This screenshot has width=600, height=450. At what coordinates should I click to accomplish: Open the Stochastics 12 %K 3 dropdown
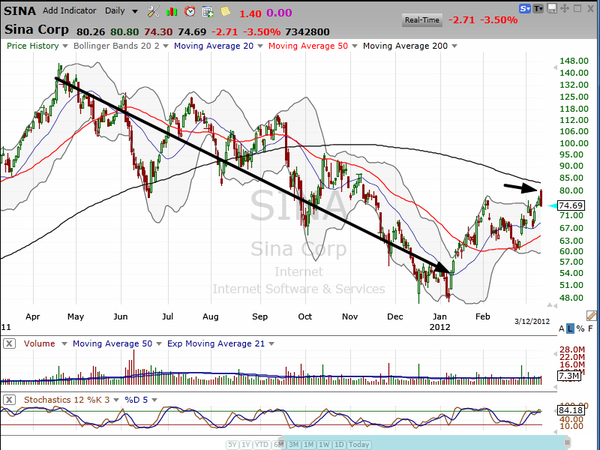tap(116, 400)
